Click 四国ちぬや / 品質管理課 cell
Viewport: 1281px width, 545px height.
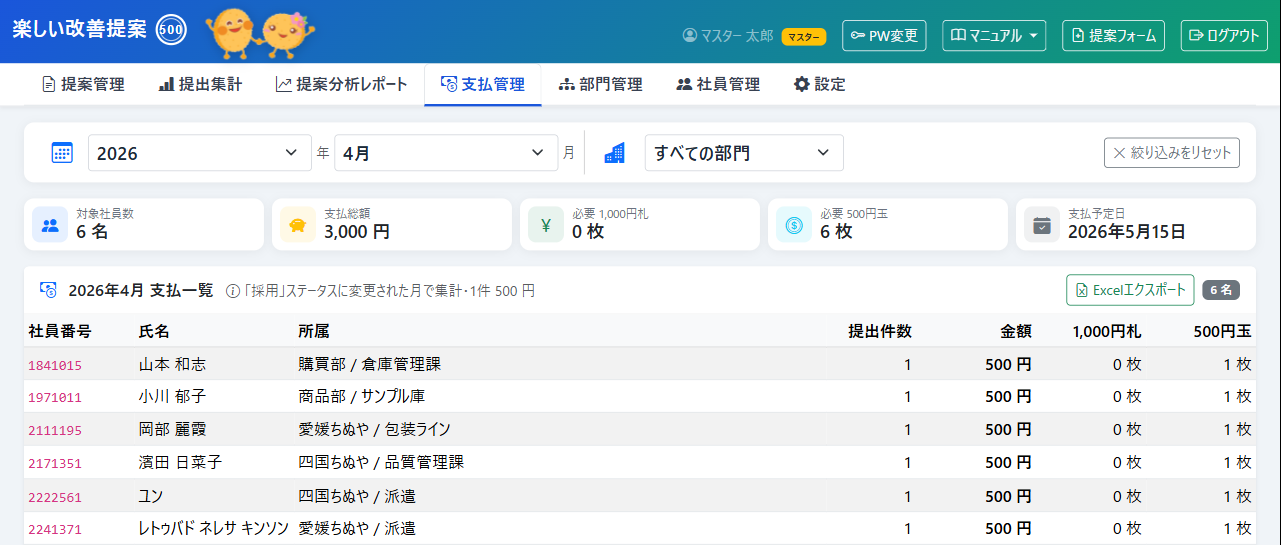point(381,463)
